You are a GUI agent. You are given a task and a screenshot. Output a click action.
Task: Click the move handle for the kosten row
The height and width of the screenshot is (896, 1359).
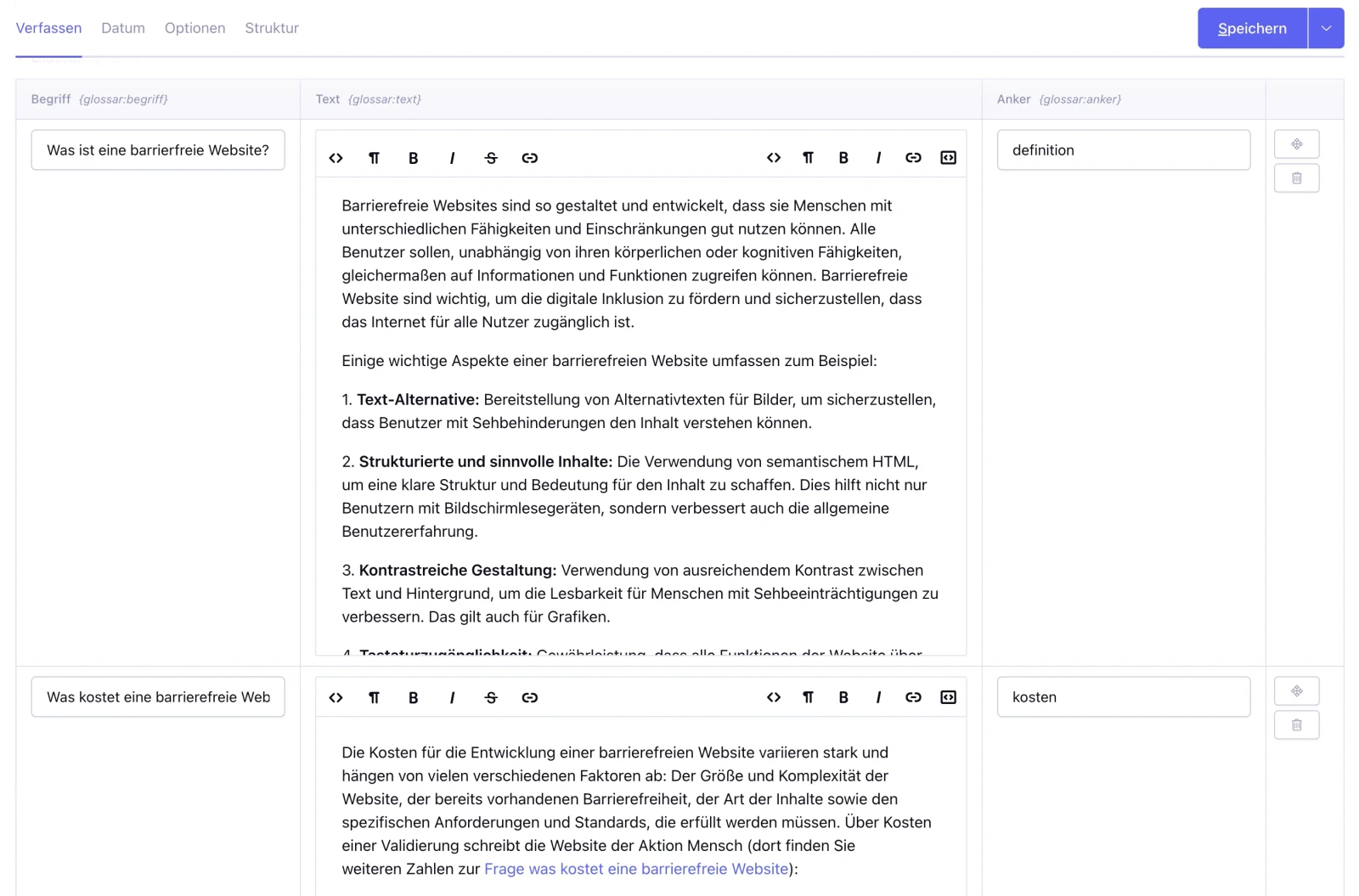1296,691
